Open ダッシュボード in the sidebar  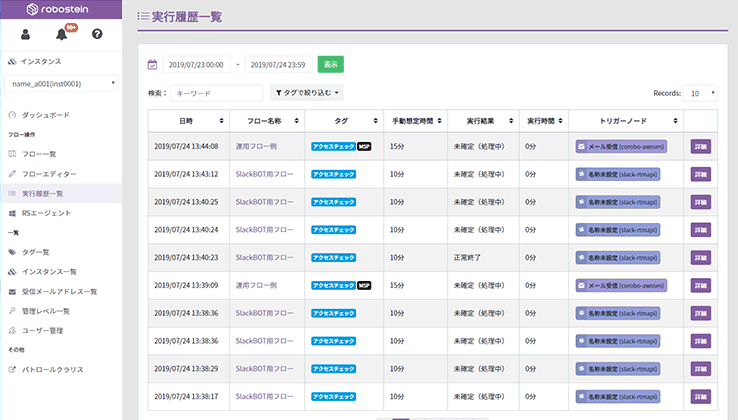pos(46,115)
